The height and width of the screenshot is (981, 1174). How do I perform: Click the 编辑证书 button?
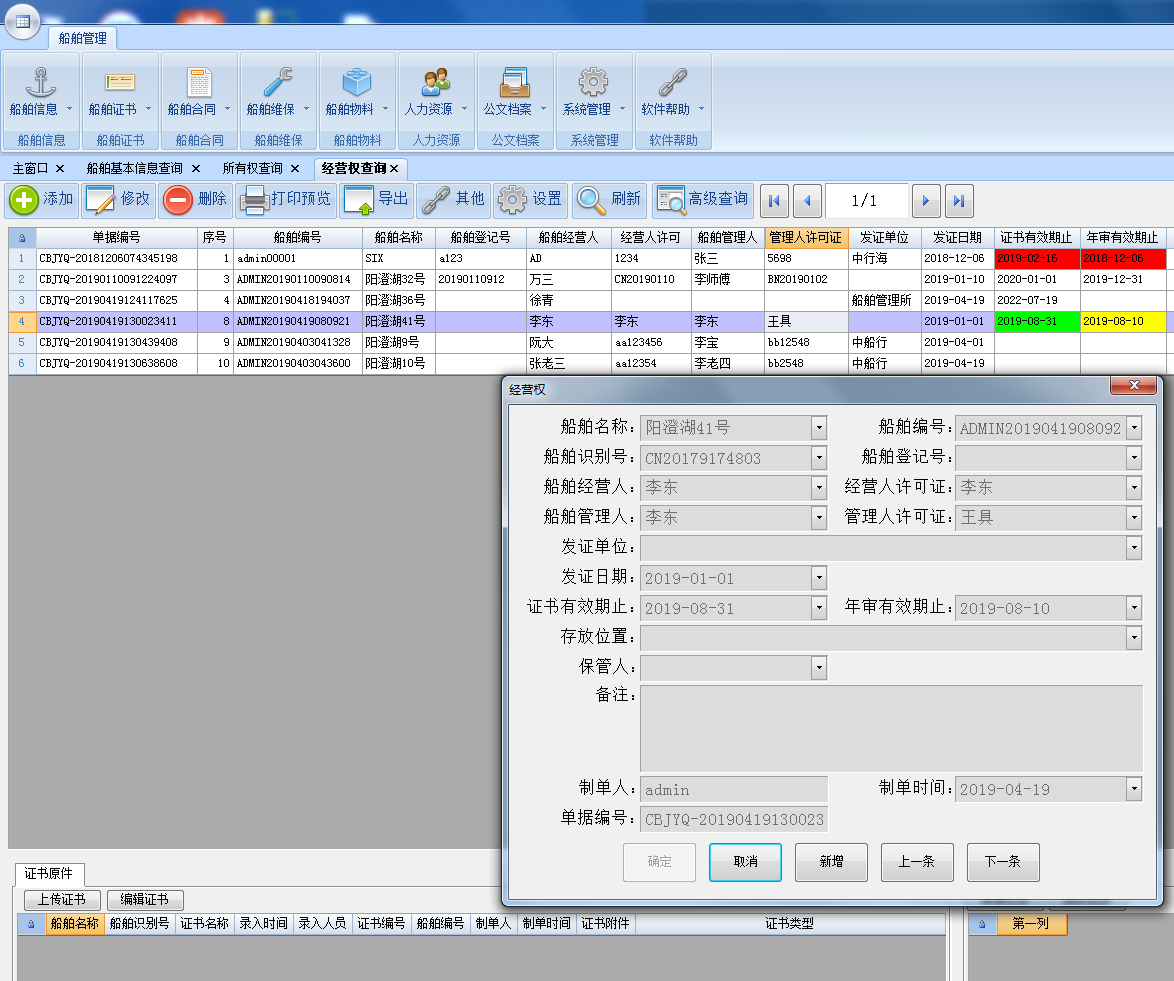145,899
